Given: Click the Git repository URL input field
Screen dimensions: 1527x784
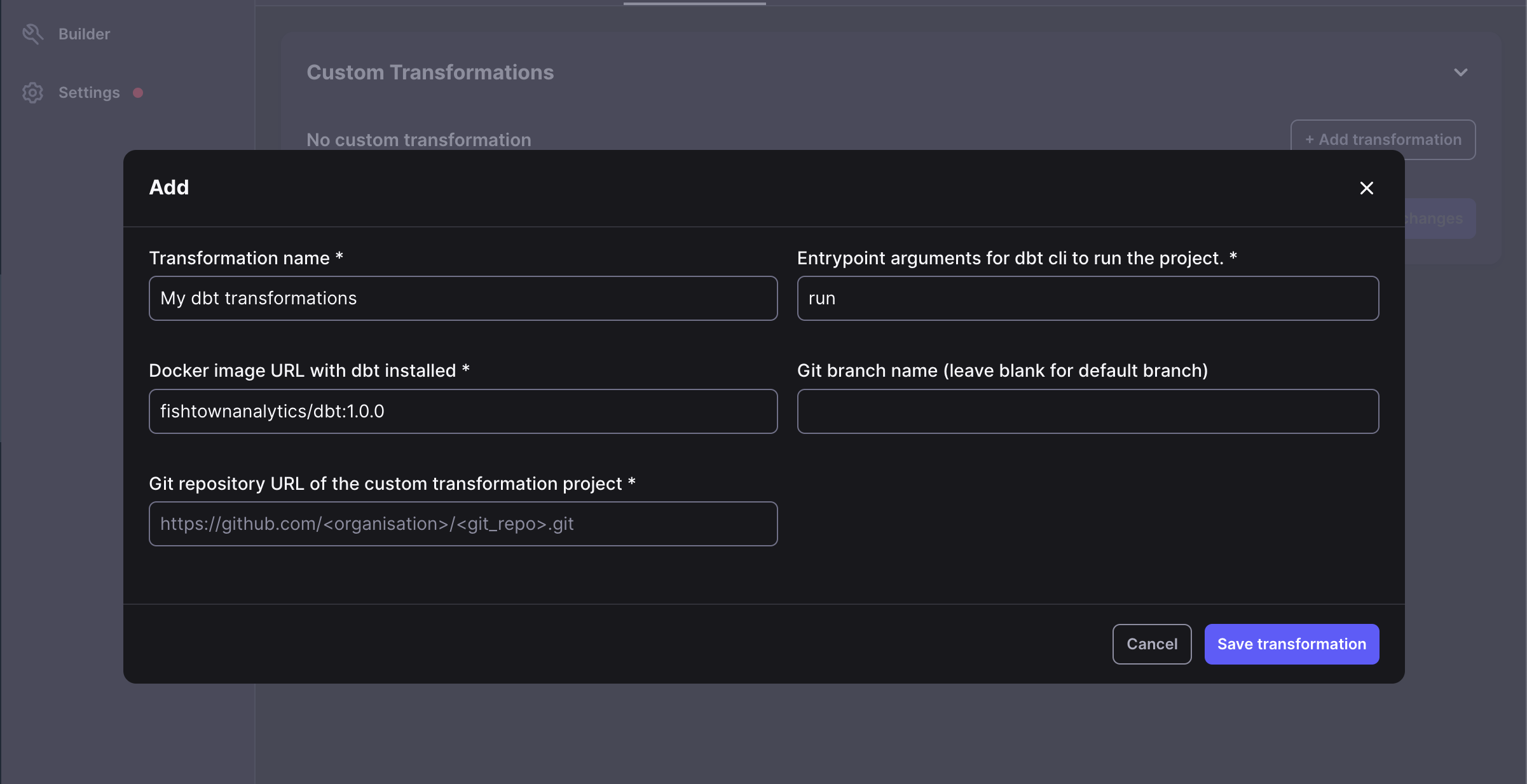Looking at the screenshot, I should pos(463,524).
